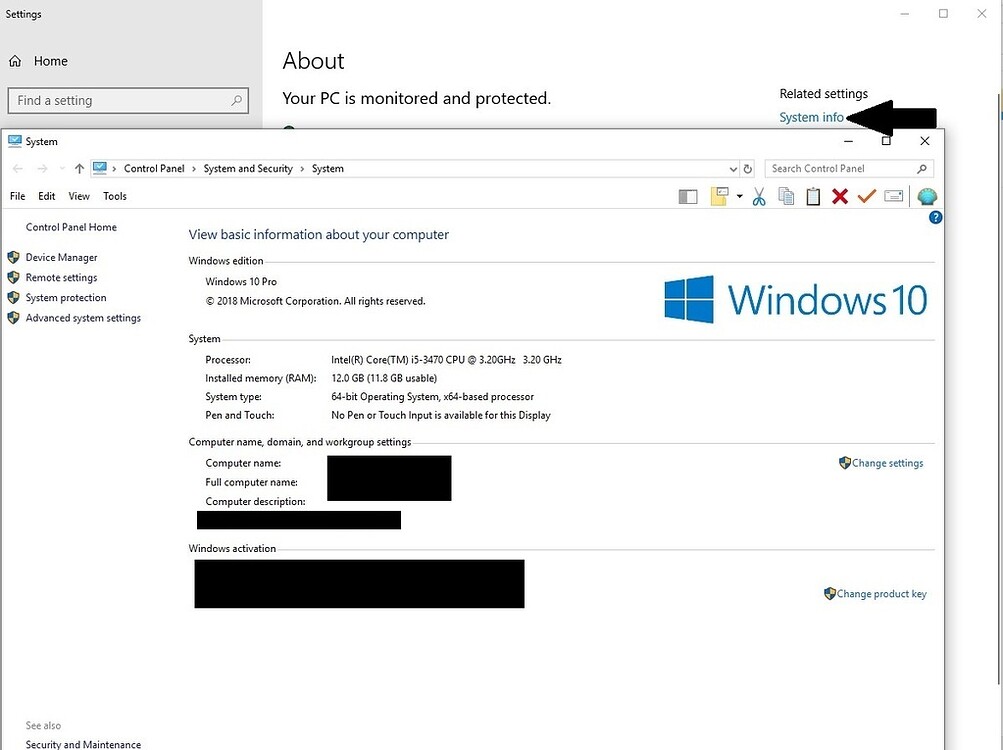The height and width of the screenshot is (750, 1003).
Task: Click the Copy icon on the toolbar
Action: [785, 196]
